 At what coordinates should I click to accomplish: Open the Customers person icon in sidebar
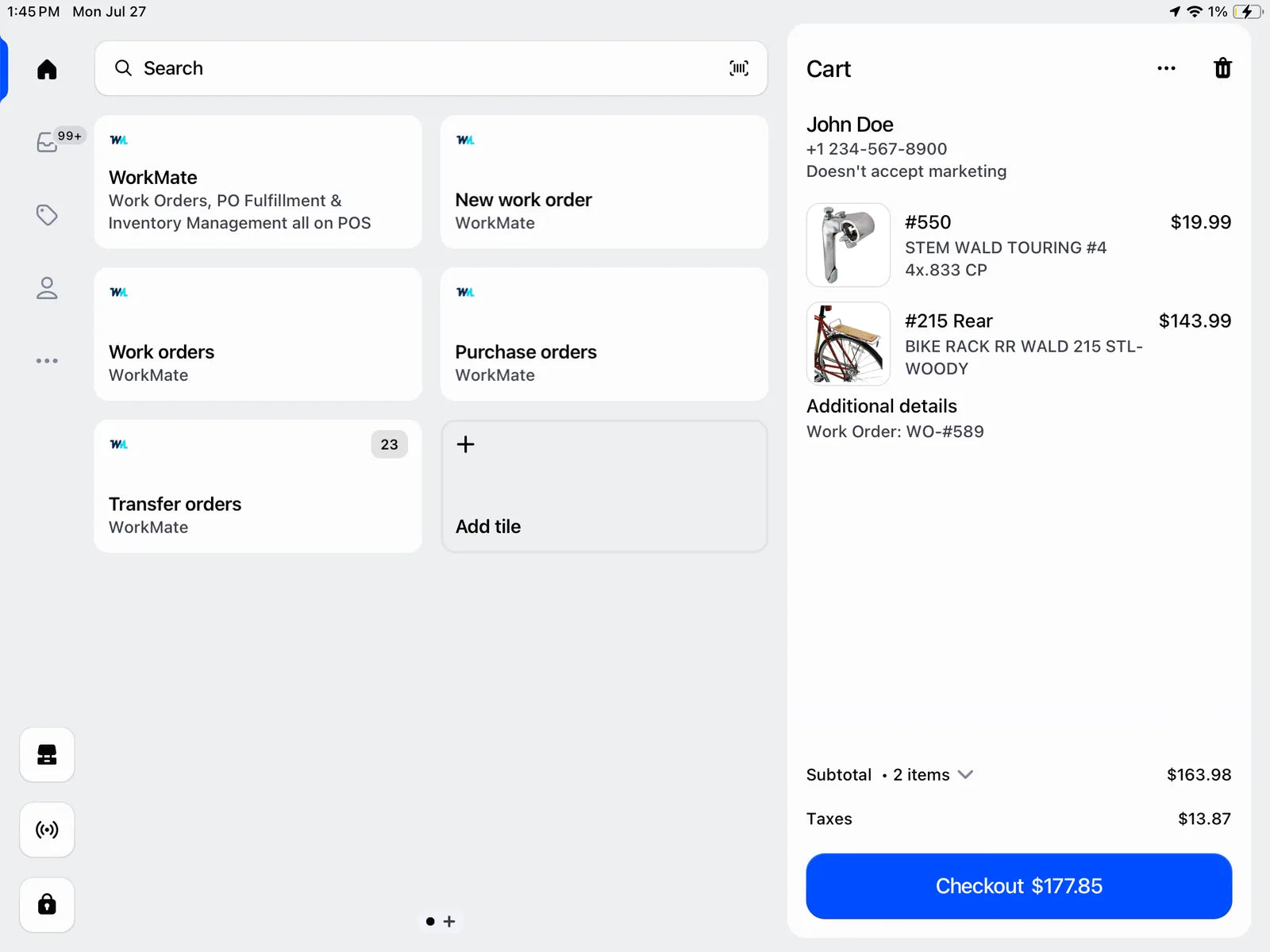point(47,287)
